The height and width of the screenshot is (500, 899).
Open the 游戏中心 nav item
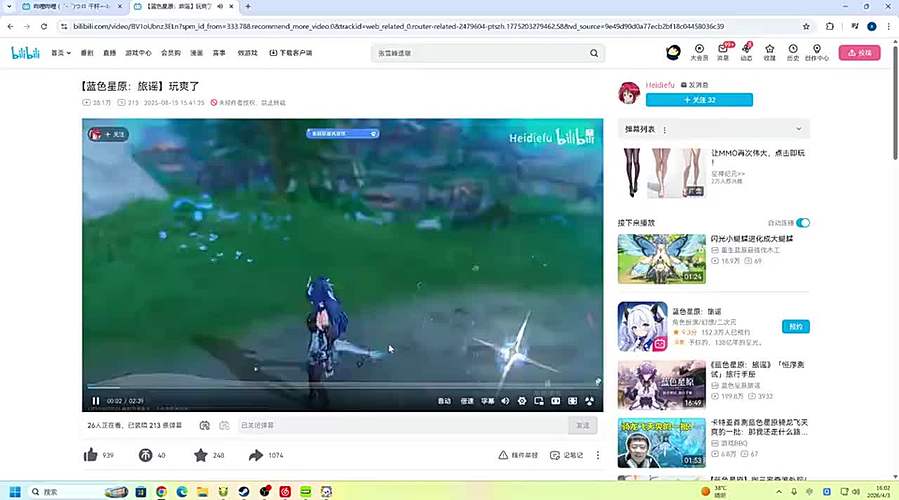138,53
